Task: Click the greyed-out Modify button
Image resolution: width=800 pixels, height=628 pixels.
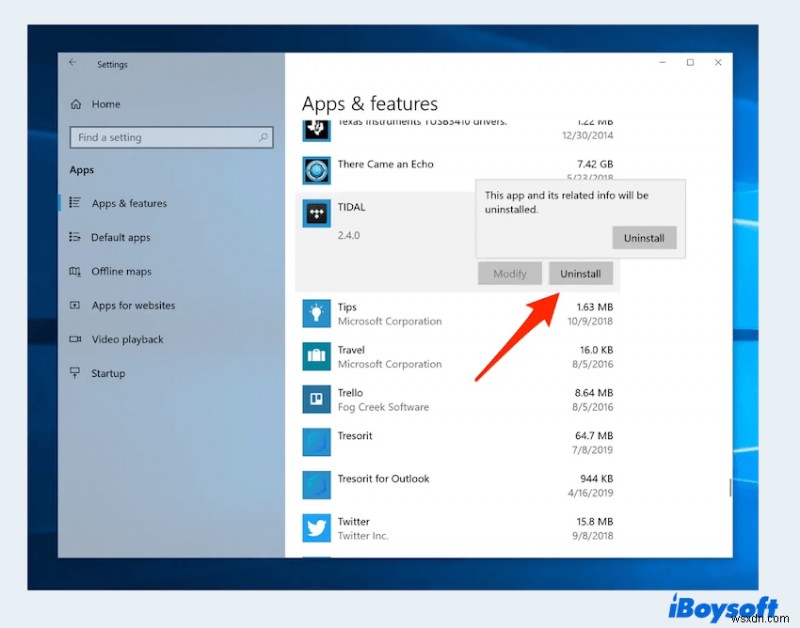Action: tap(510, 273)
